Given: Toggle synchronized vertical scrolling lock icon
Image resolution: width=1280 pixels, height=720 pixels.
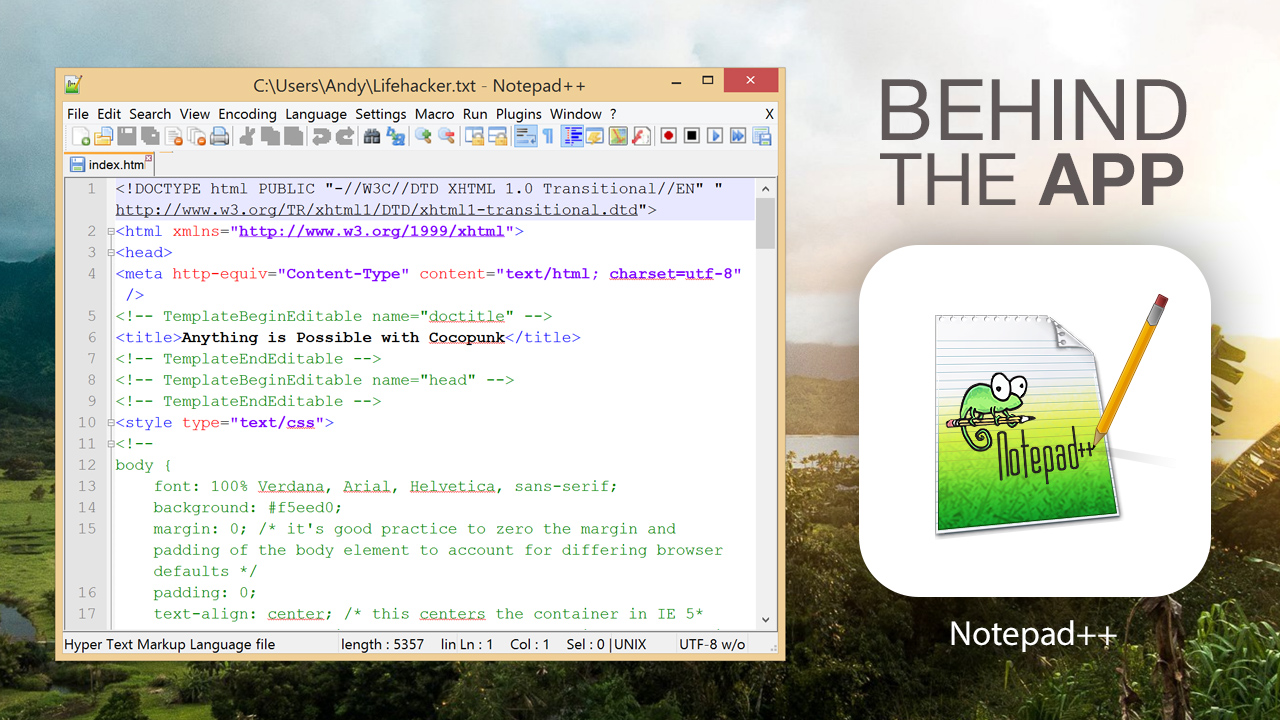Looking at the screenshot, I should coord(475,136).
